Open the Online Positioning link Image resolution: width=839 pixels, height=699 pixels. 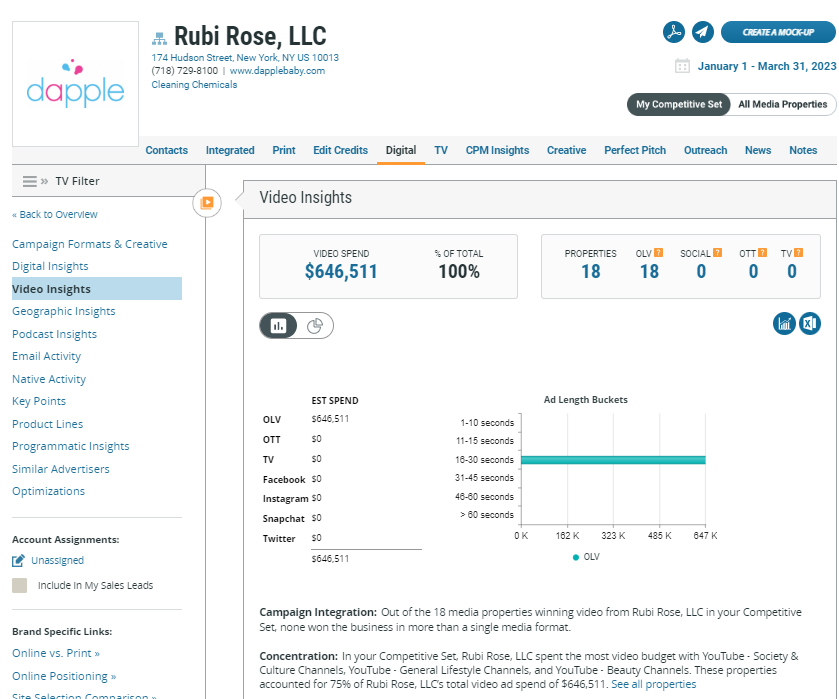tap(64, 677)
